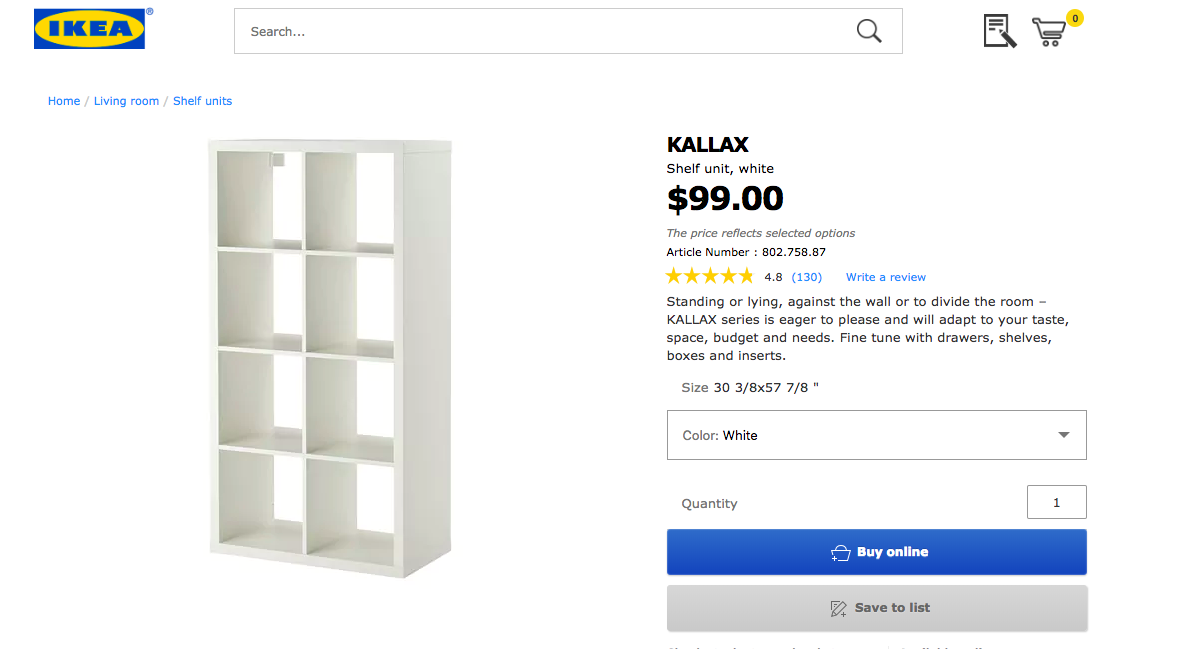
Task: Click the pencil icon on Save to list
Action: pyautogui.click(x=839, y=608)
